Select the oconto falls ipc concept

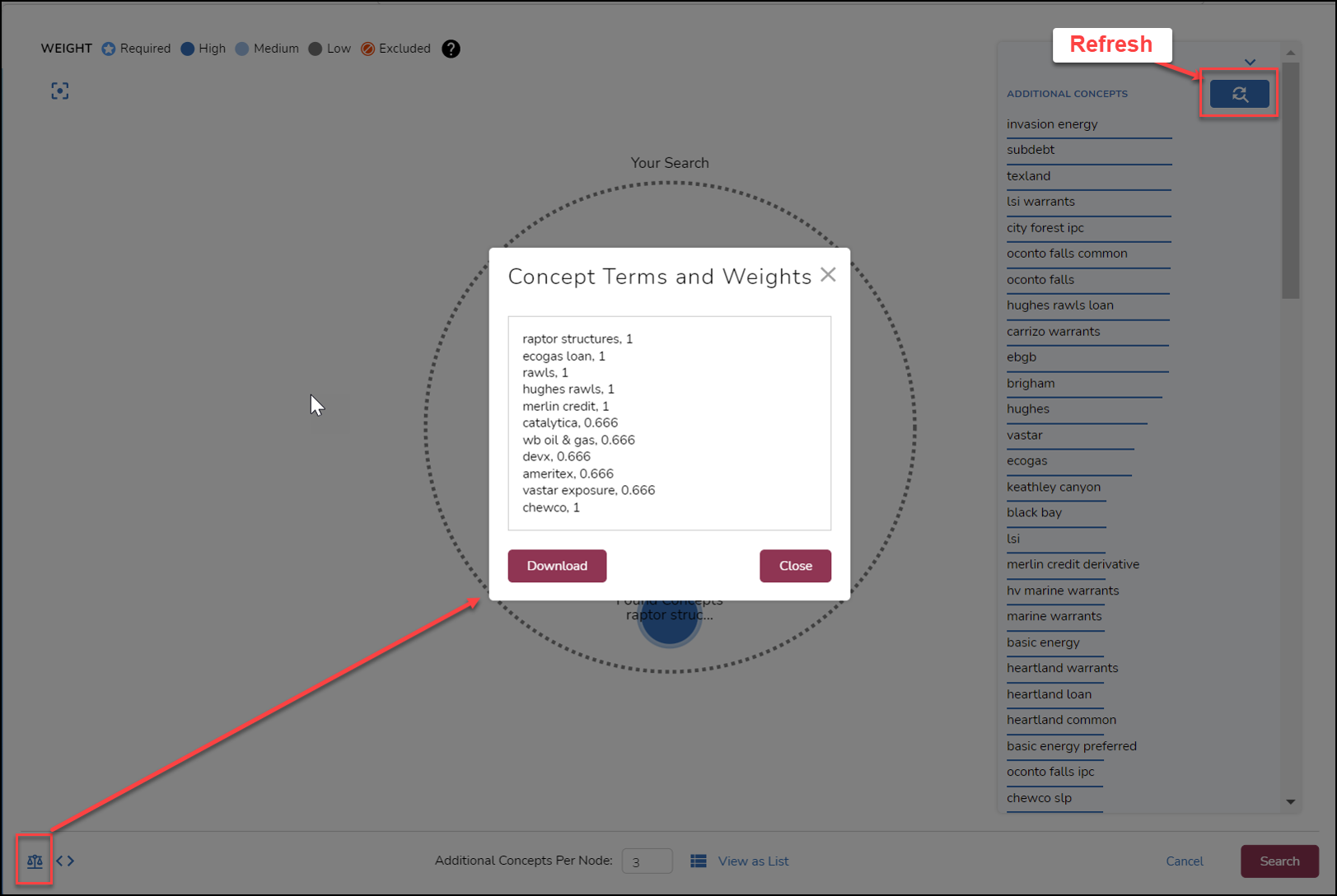point(1050,772)
